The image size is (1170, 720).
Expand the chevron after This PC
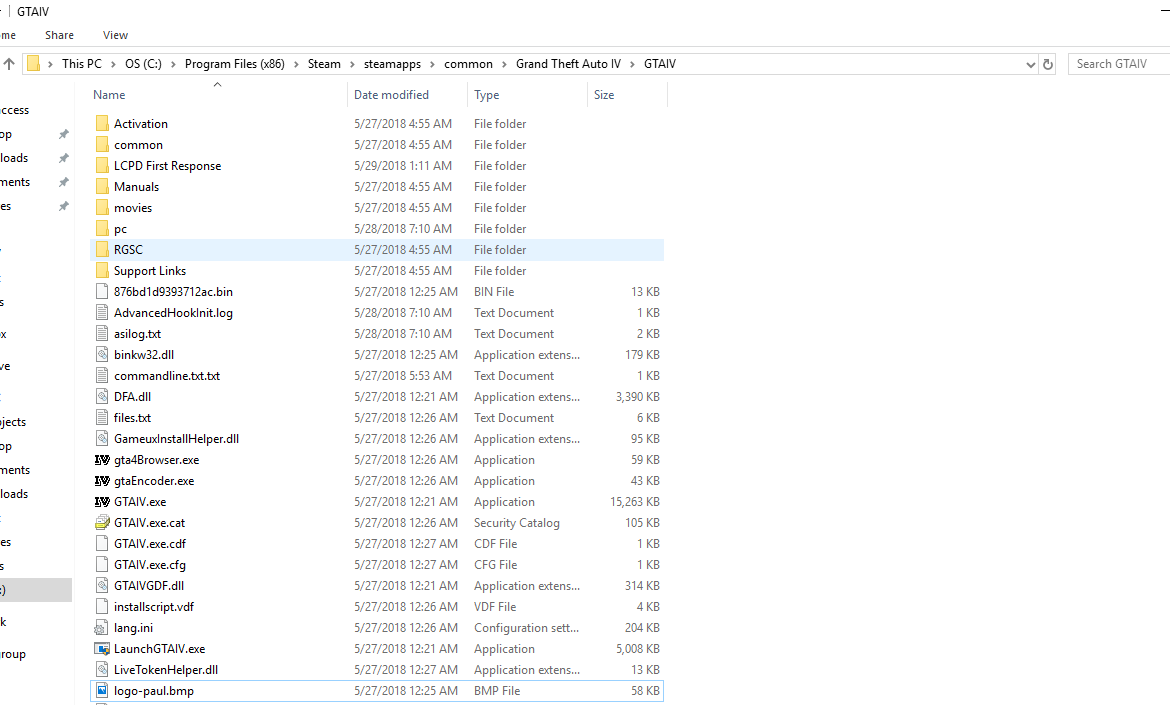click(113, 64)
